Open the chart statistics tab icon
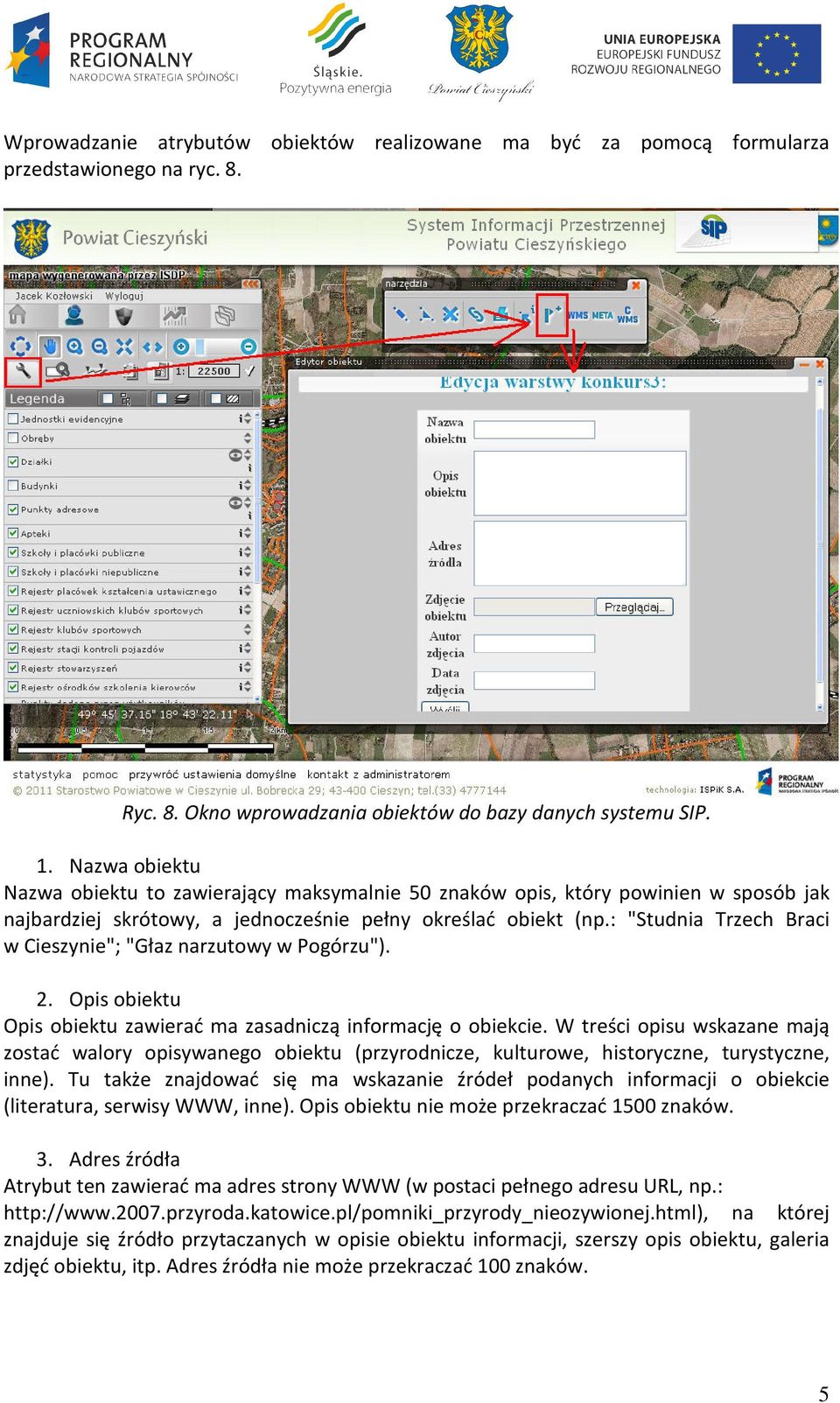The height and width of the screenshot is (1403, 840). (174, 316)
